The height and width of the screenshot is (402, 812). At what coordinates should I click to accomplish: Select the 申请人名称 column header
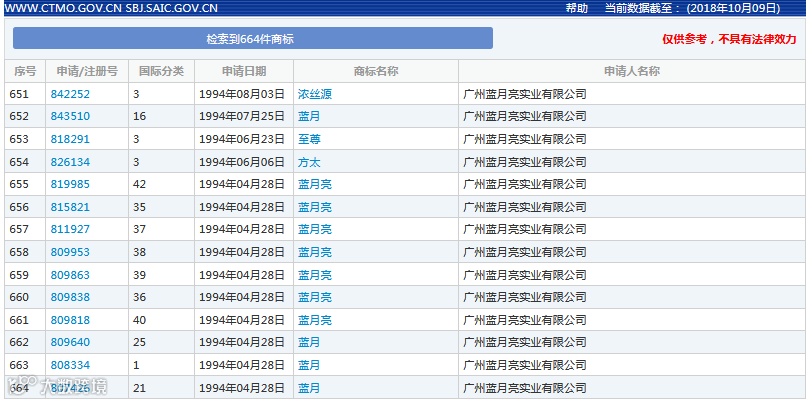point(632,71)
